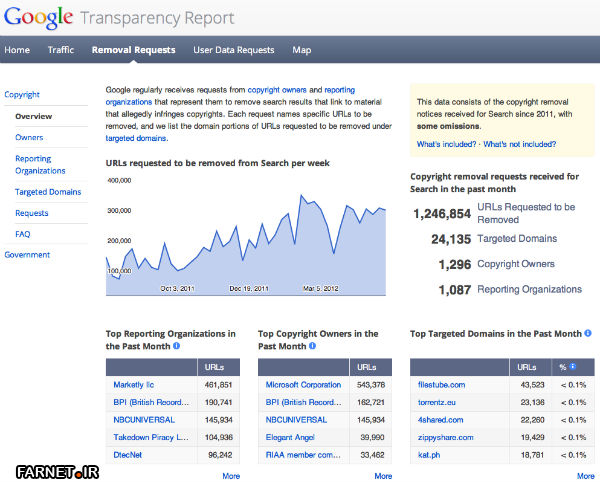Image resolution: width=600 pixels, height=483 pixels.
Task: Open Targeted Domains sidebar link
Action: coord(48,192)
